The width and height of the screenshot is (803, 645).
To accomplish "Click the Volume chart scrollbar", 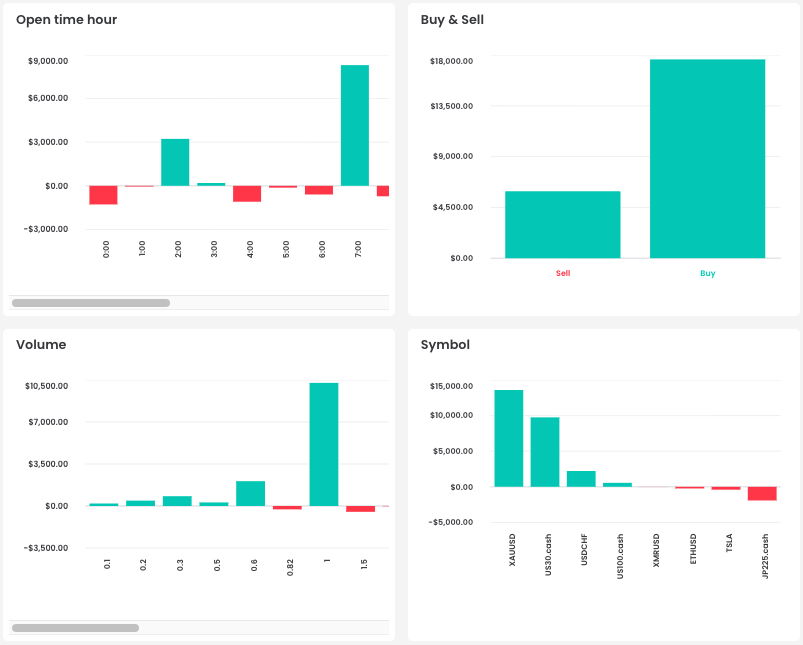I will [x=74, y=627].
